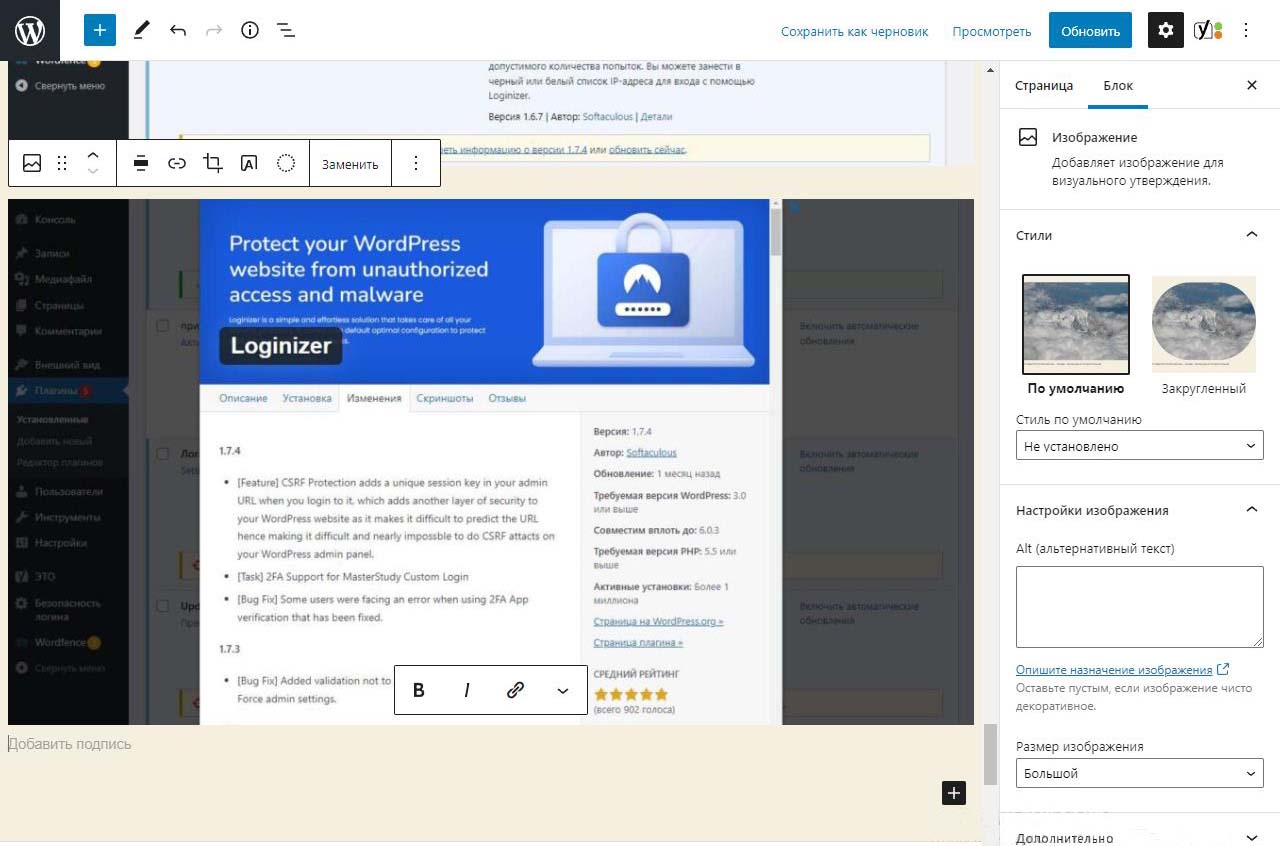Open the document outline list view

[x=286, y=30]
